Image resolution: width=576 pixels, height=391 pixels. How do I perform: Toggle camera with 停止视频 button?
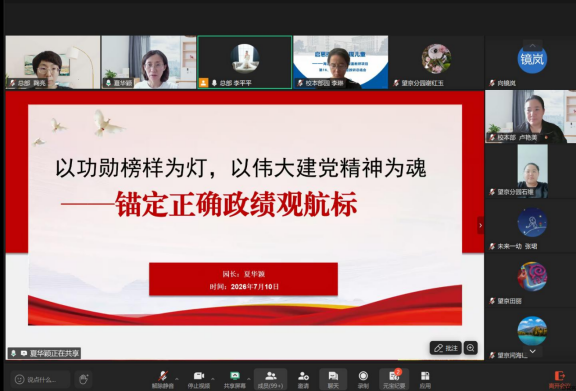(x=199, y=380)
